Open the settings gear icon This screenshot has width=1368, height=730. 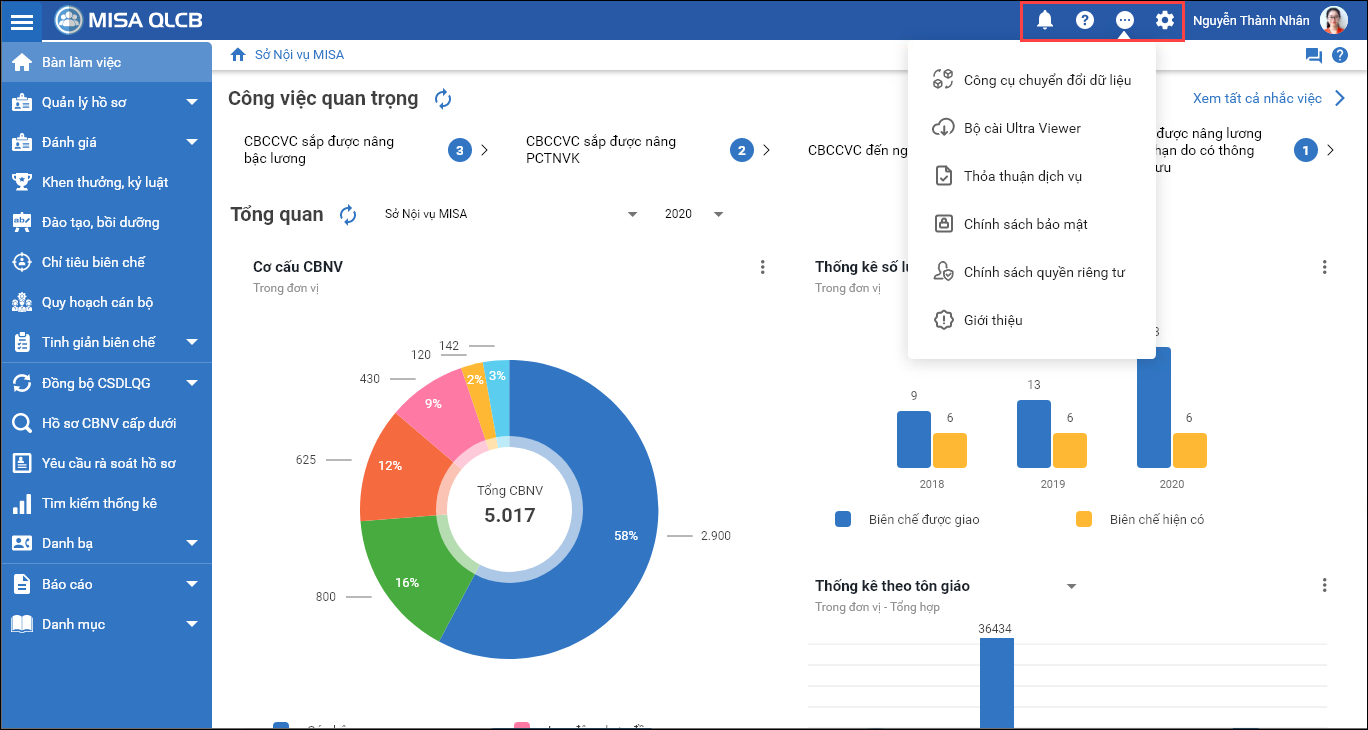(1165, 20)
